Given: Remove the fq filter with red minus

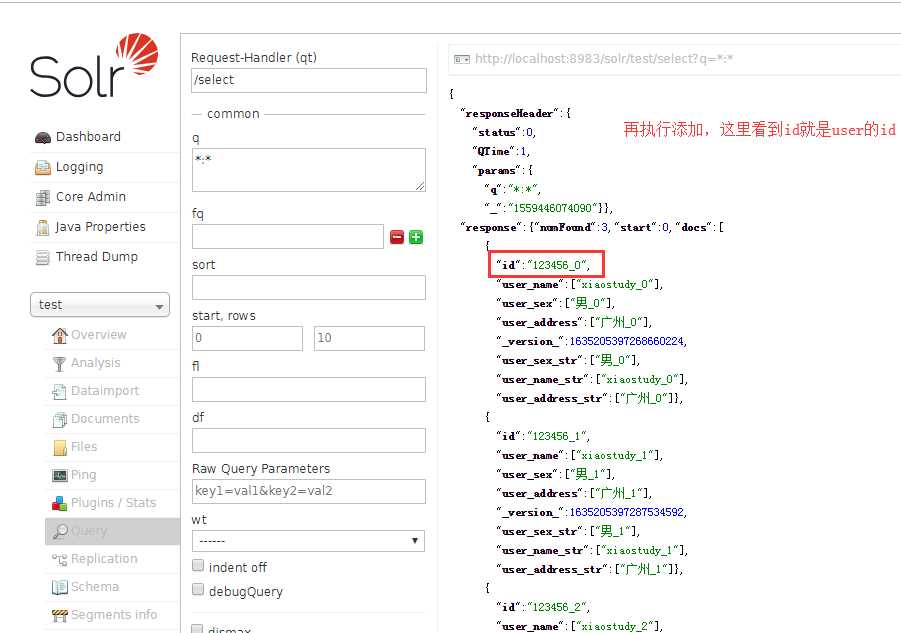Looking at the screenshot, I should [x=397, y=237].
